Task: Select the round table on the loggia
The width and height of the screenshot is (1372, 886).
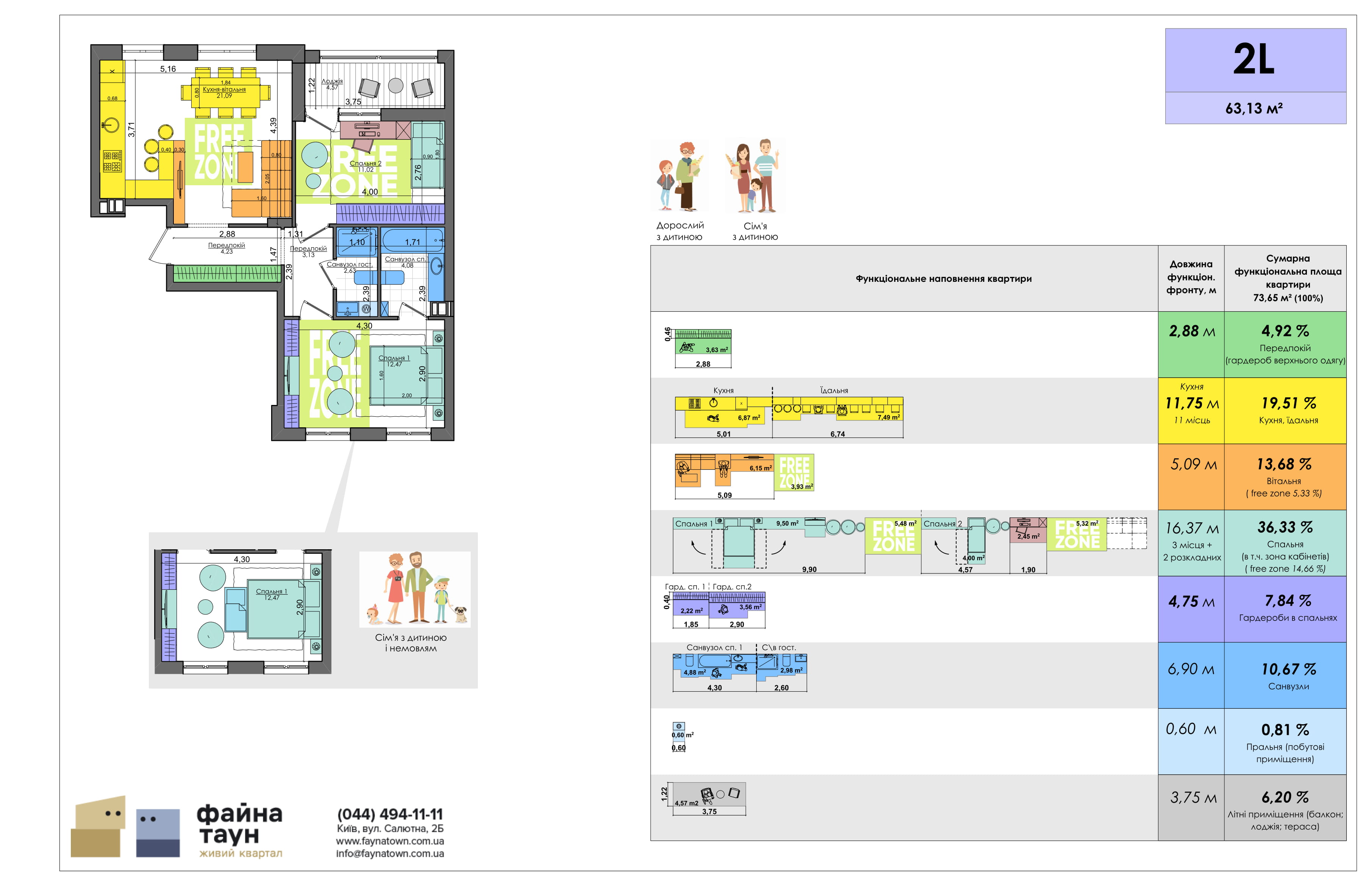Action: (396, 86)
